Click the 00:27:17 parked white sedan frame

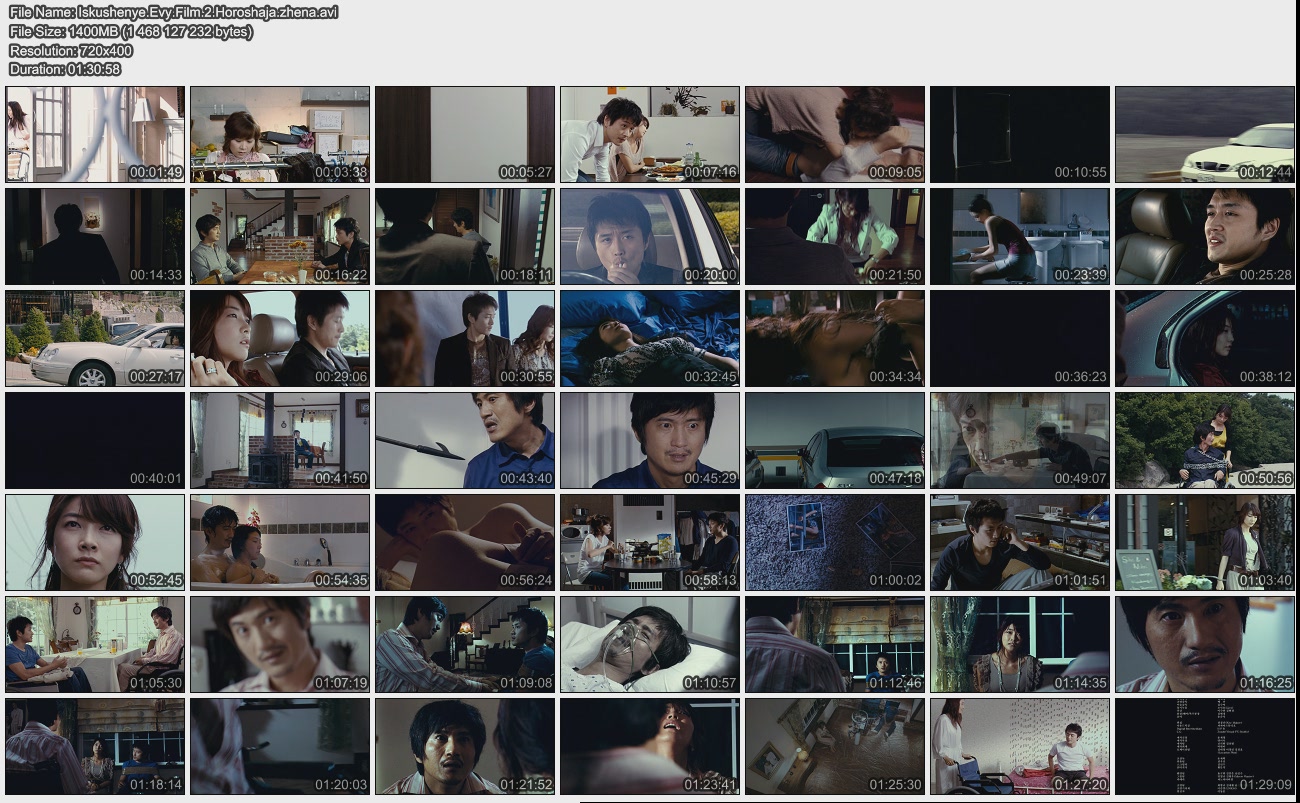click(x=95, y=338)
